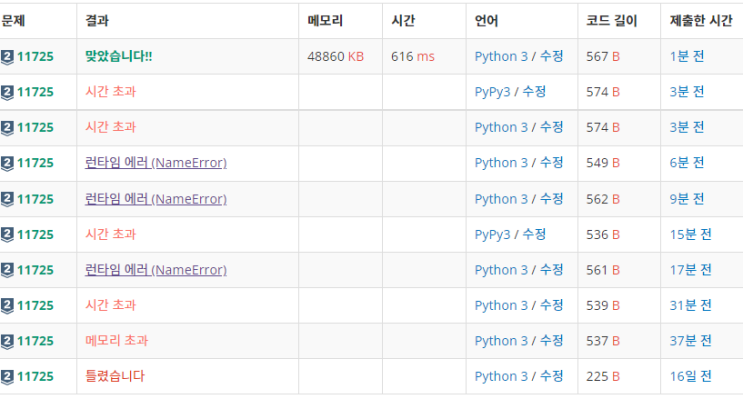The image size is (743, 399).
Task: Open the Python 3 source link in the 539 B row
Action: (x=501, y=305)
